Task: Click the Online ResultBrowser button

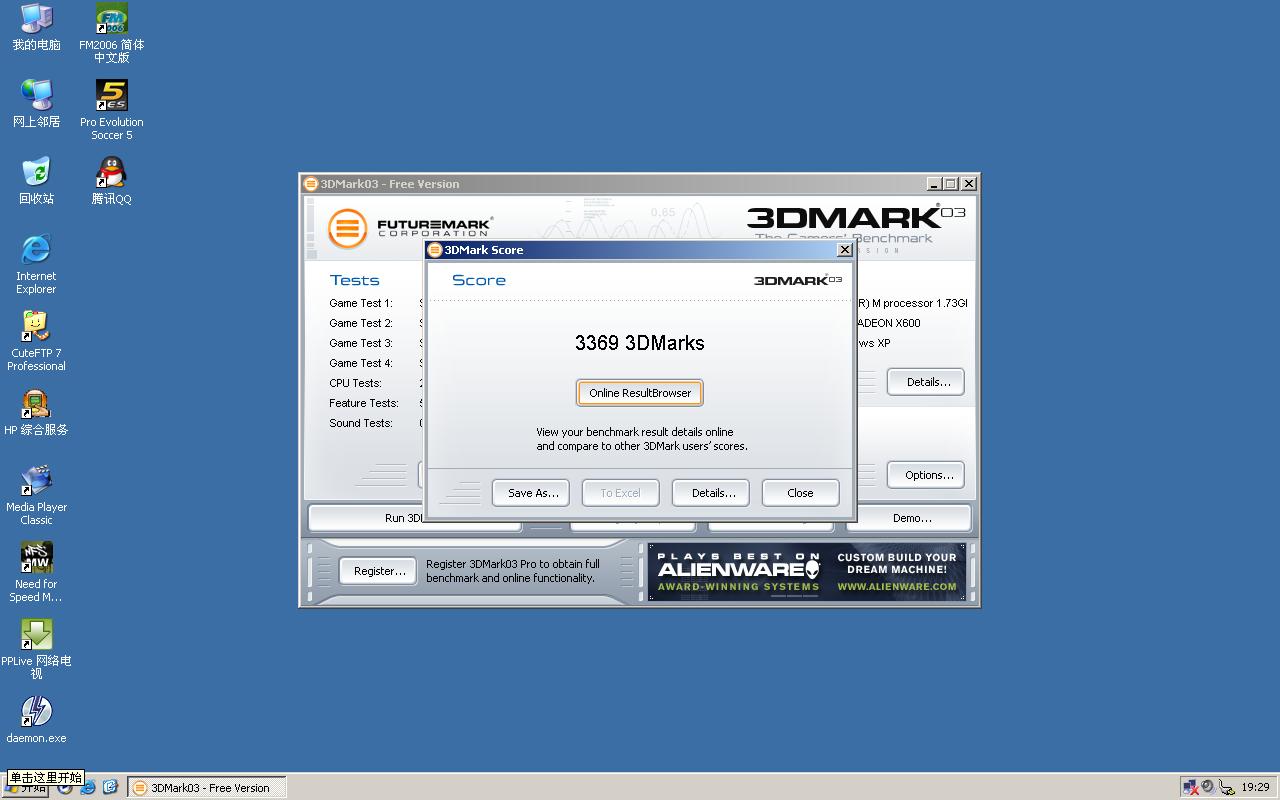Action: point(640,393)
